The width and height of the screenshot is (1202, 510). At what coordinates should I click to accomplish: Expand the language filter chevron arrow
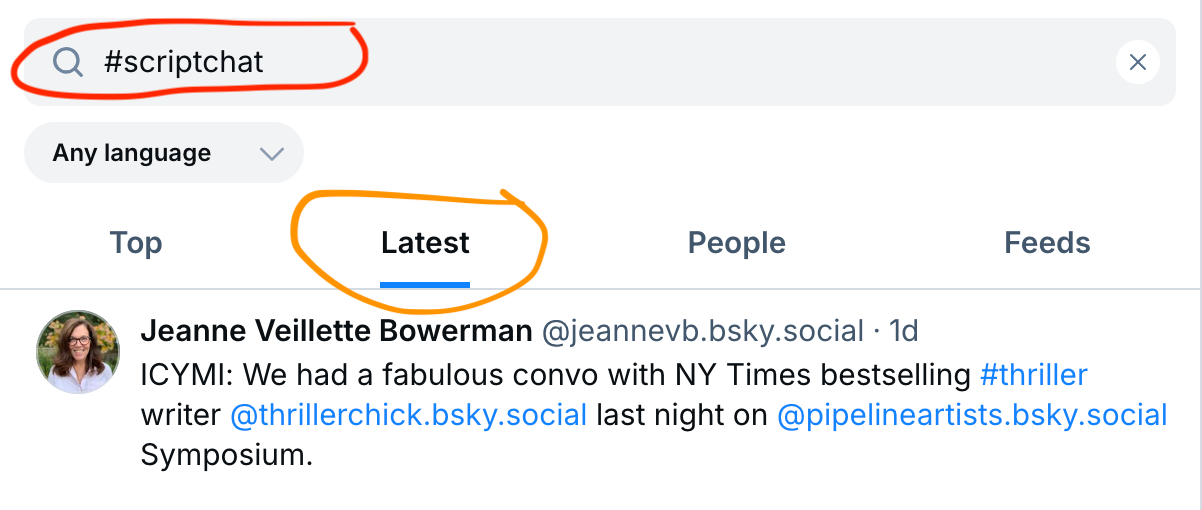(x=271, y=154)
